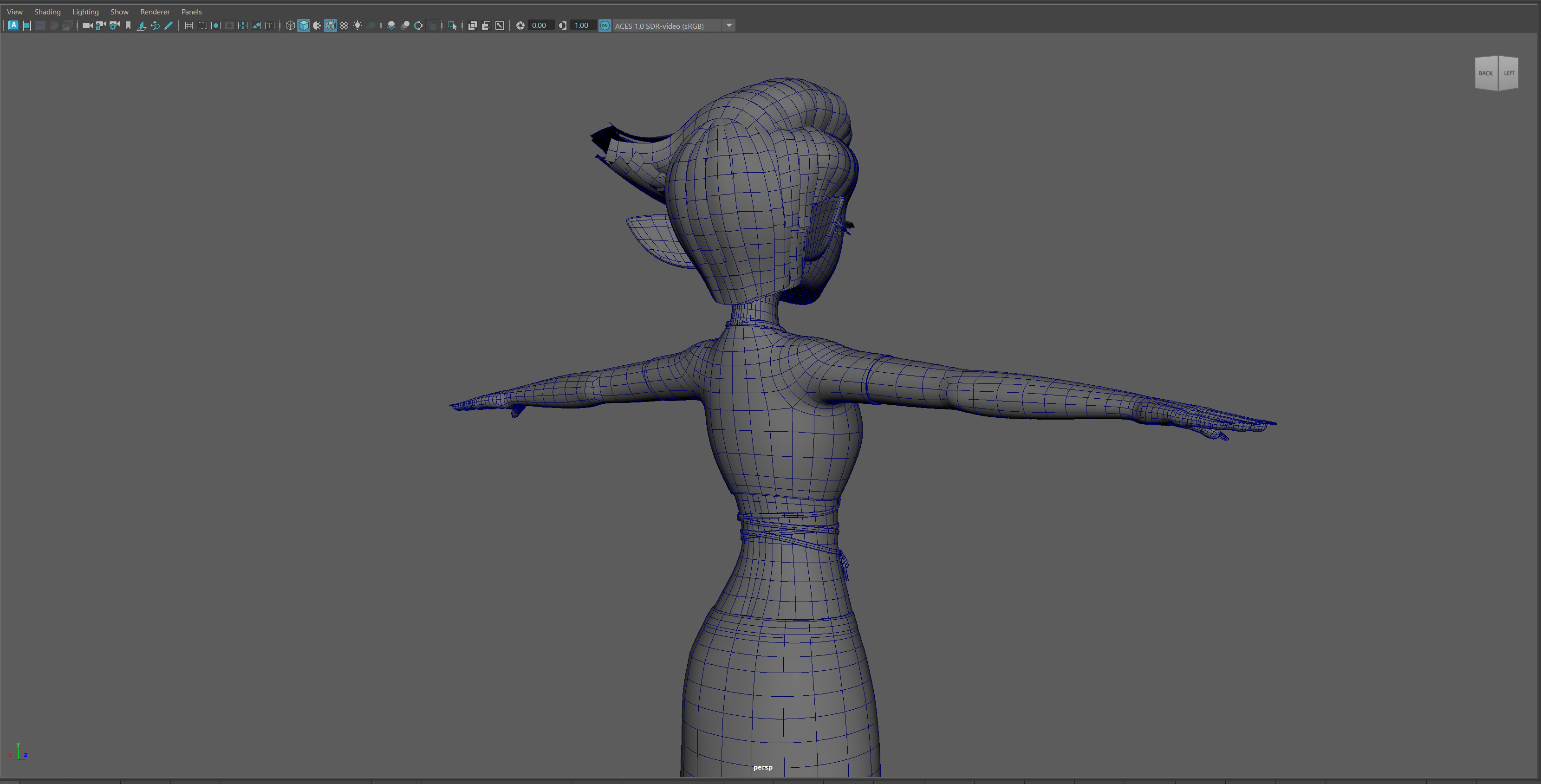
Task: Toggle the Gate Mask icon
Action: point(229,26)
